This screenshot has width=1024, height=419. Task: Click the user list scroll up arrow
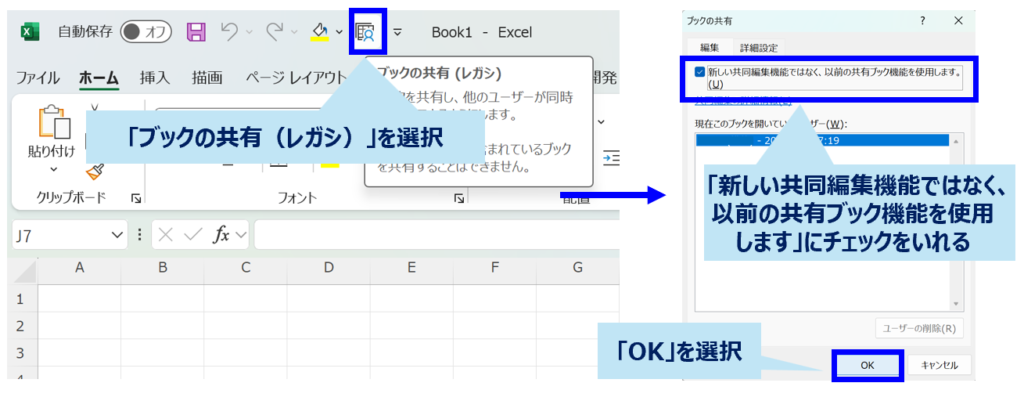(957, 141)
